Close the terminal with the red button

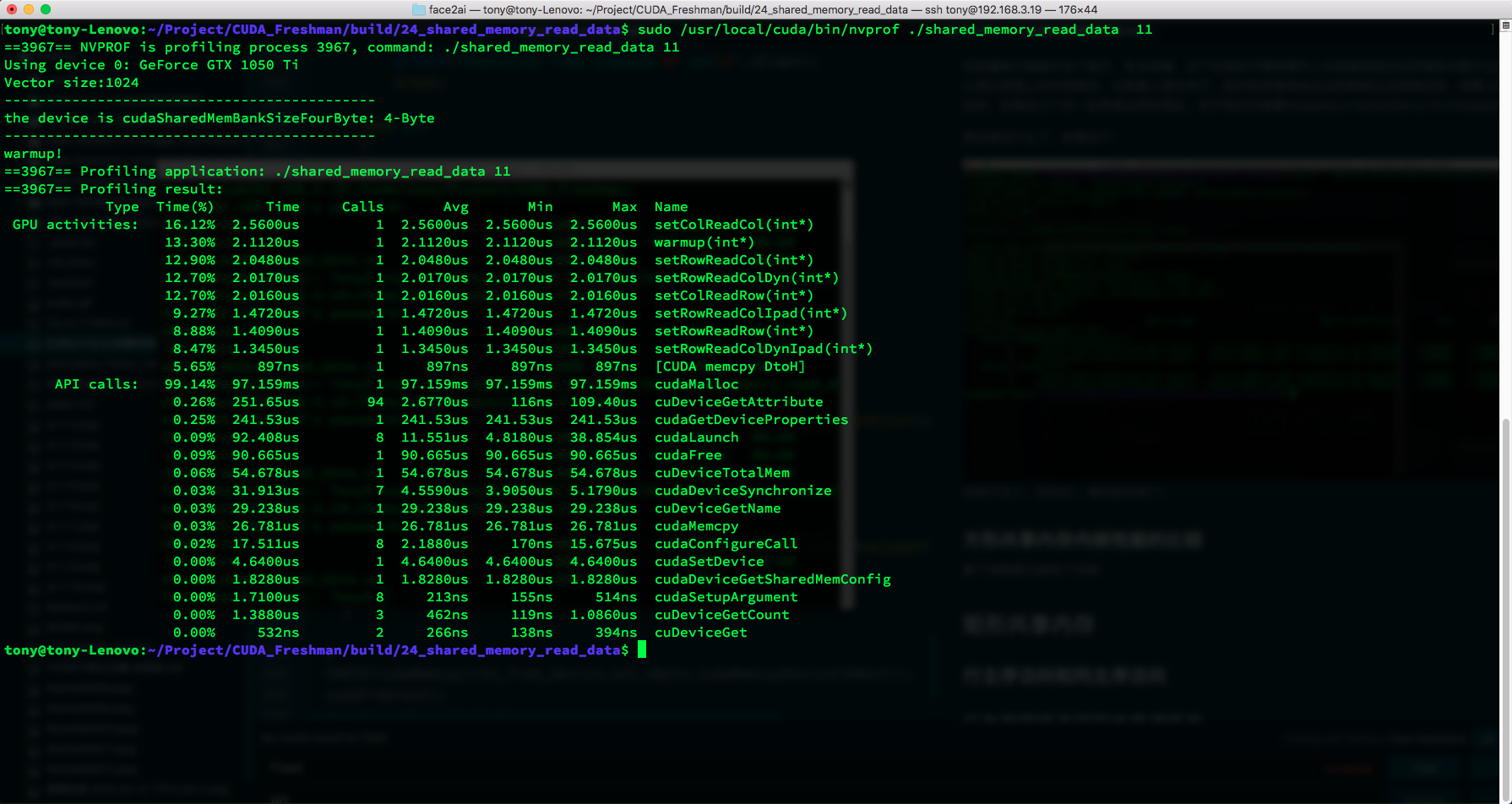pyautogui.click(x=12, y=9)
